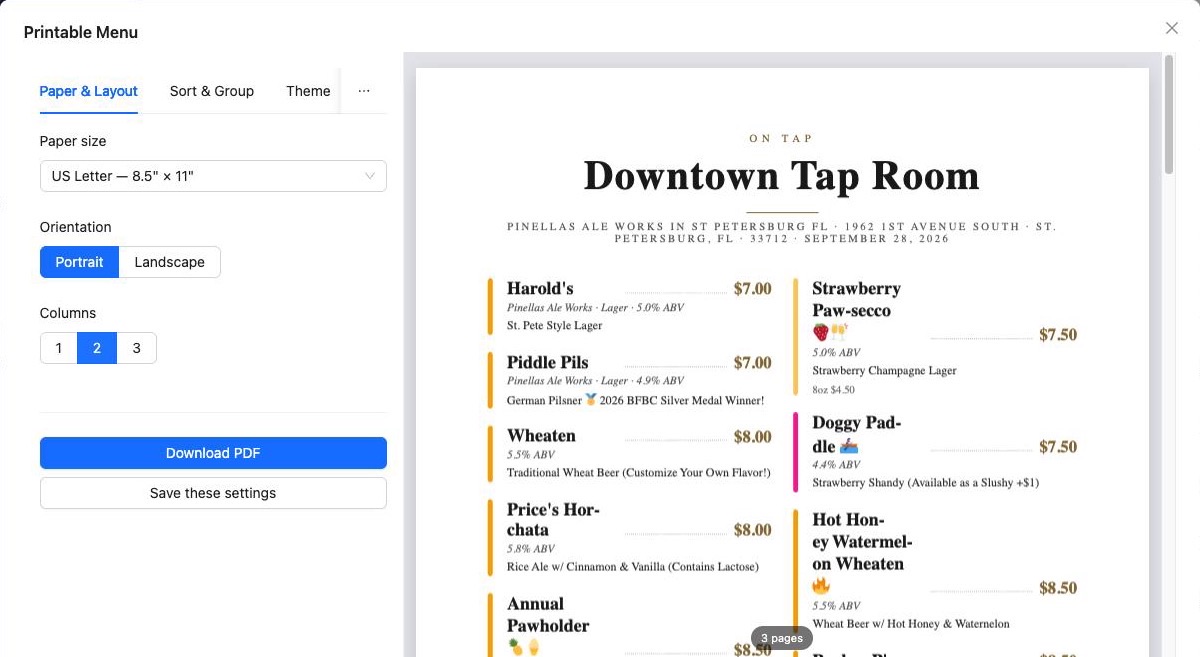
Task: Select Portrait orientation
Action: (80, 262)
